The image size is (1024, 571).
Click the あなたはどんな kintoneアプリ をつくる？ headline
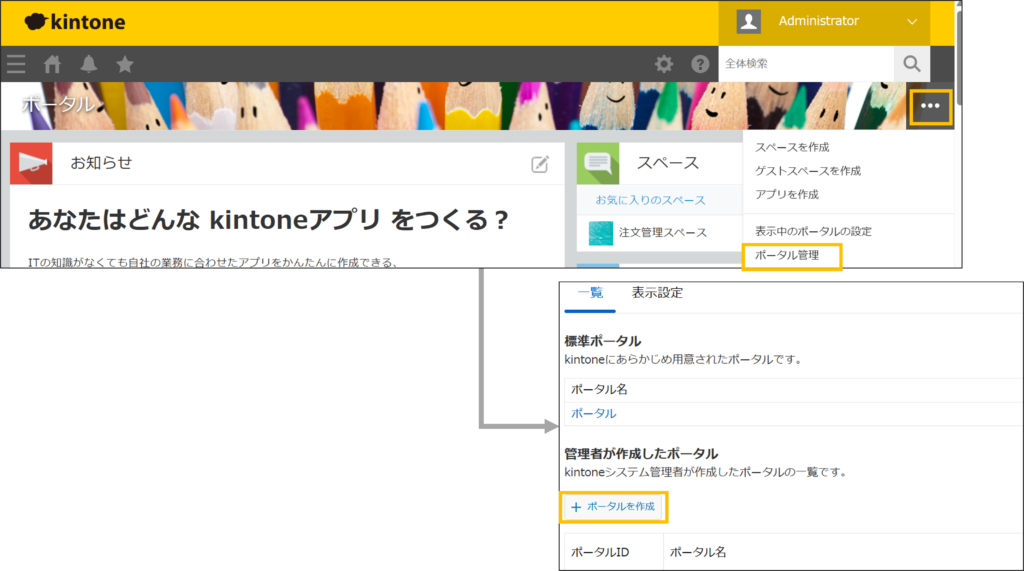coord(268,220)
